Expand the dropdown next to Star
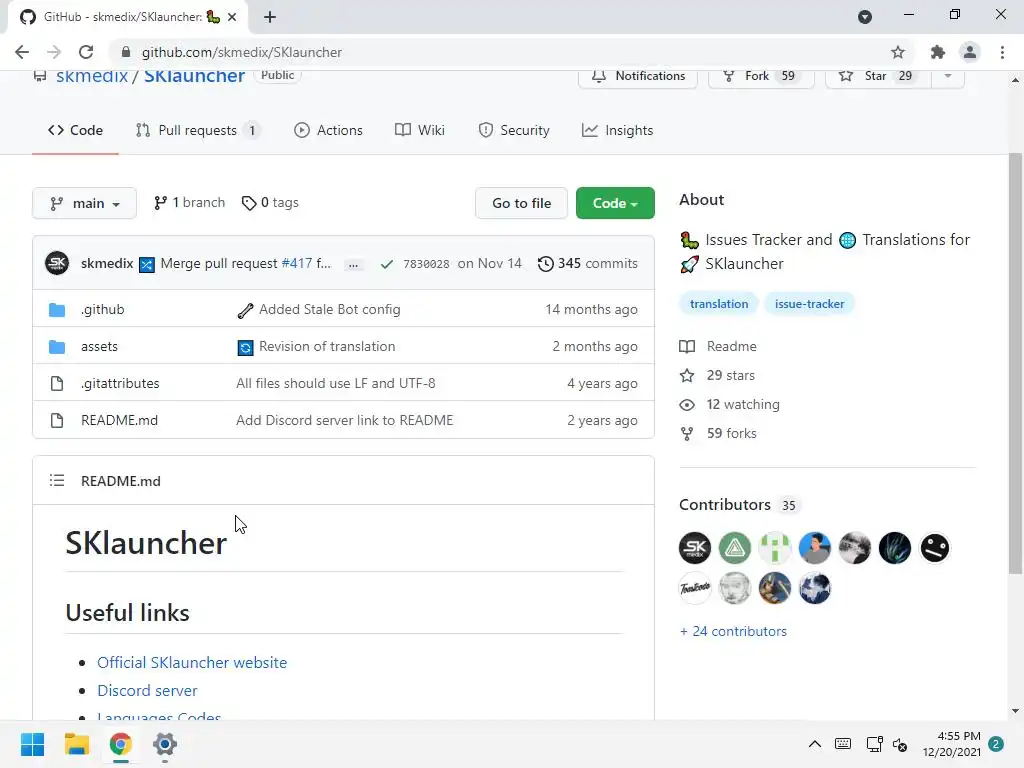Screen dimensions: 1024x768 [948, 76]
